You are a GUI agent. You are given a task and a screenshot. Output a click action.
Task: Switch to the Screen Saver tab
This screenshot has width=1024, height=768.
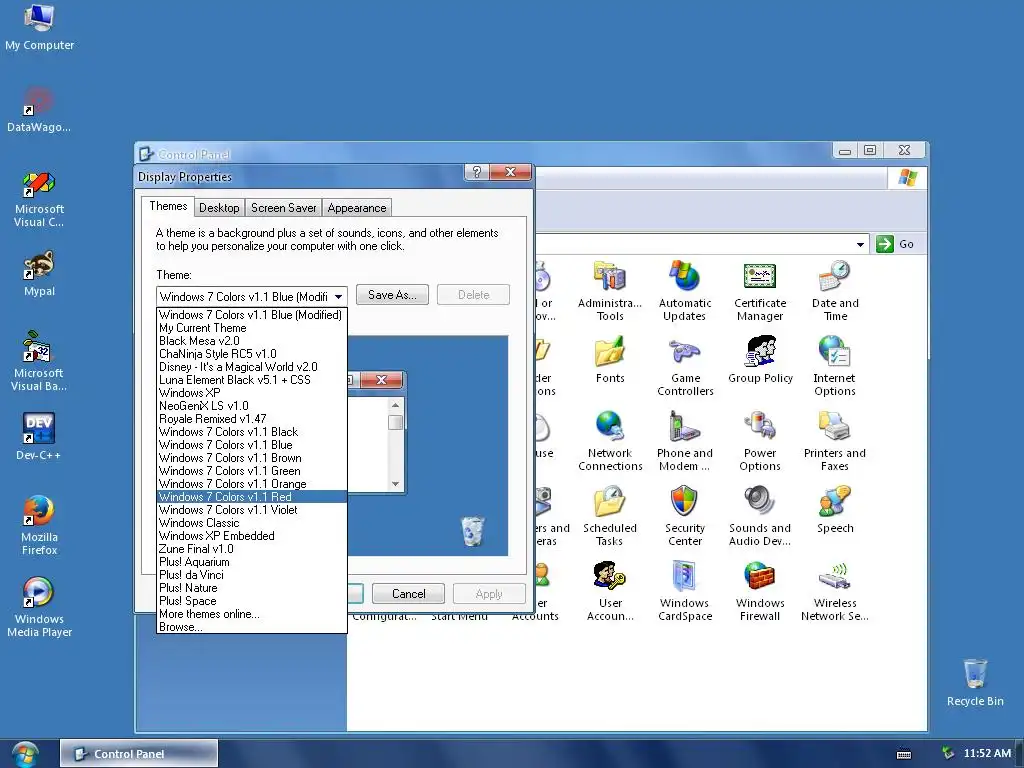pyautogui.click(x=283, y=208)
